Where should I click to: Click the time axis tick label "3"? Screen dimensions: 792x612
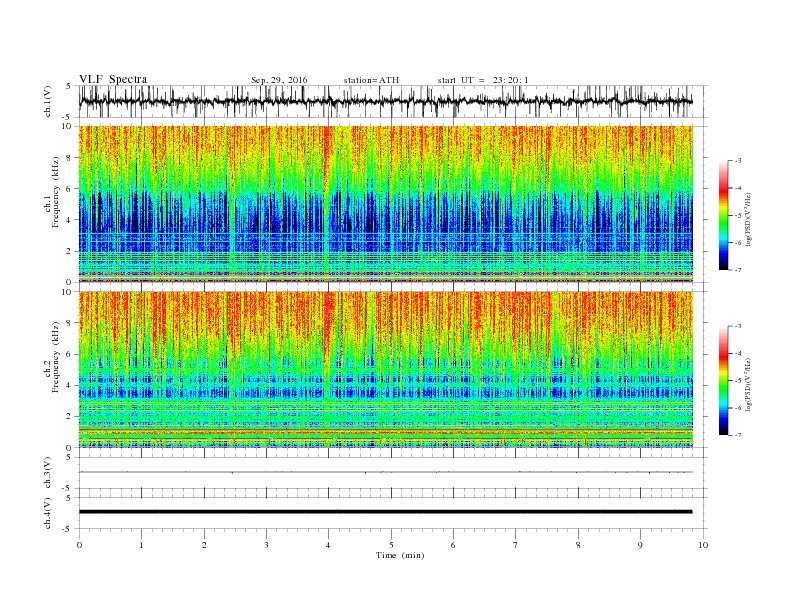(266, 545)
